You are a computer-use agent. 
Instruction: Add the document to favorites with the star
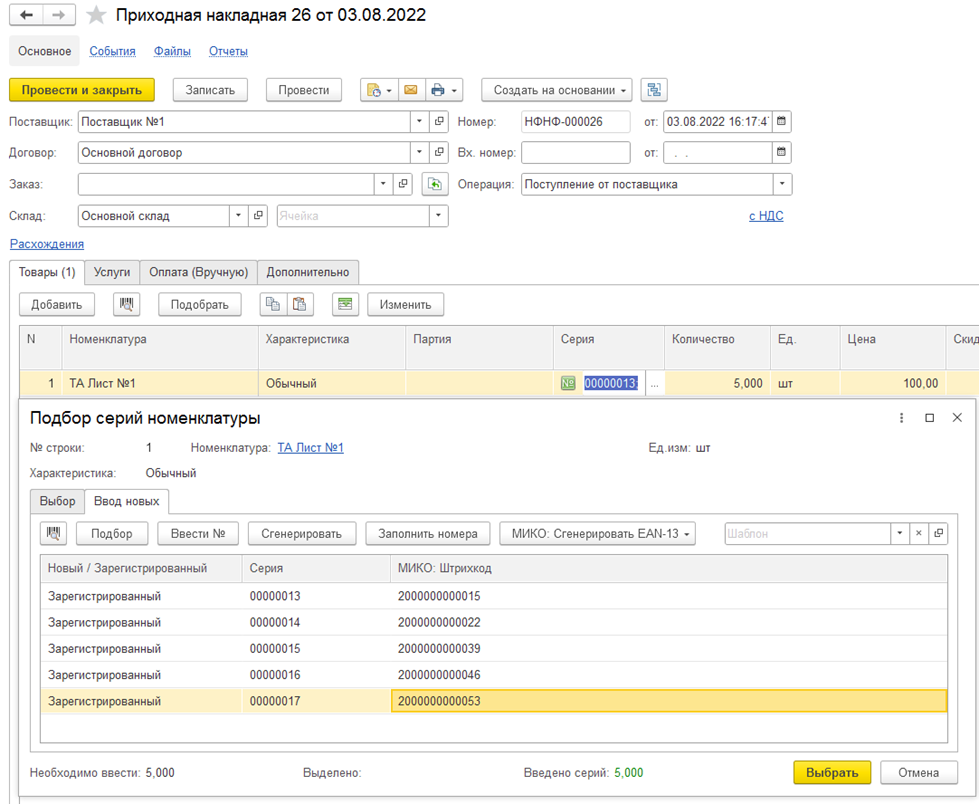[96, 15]
